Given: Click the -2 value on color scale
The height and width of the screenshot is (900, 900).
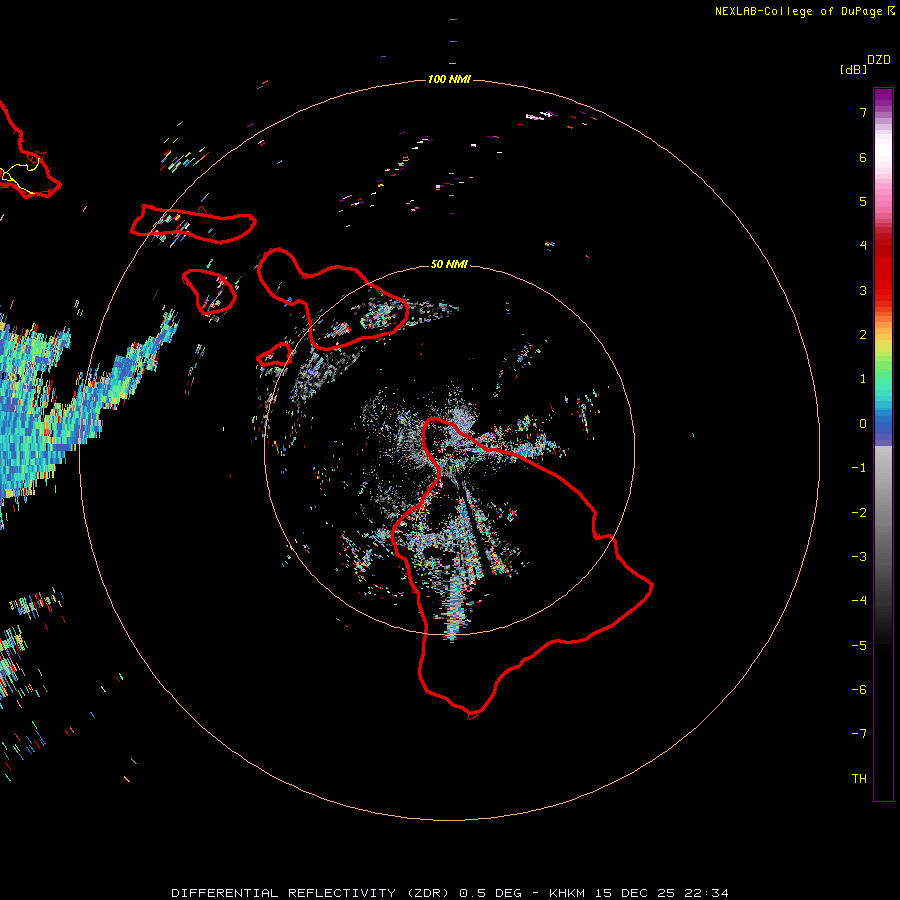Looking at the screenshot, I should [859, 513].
